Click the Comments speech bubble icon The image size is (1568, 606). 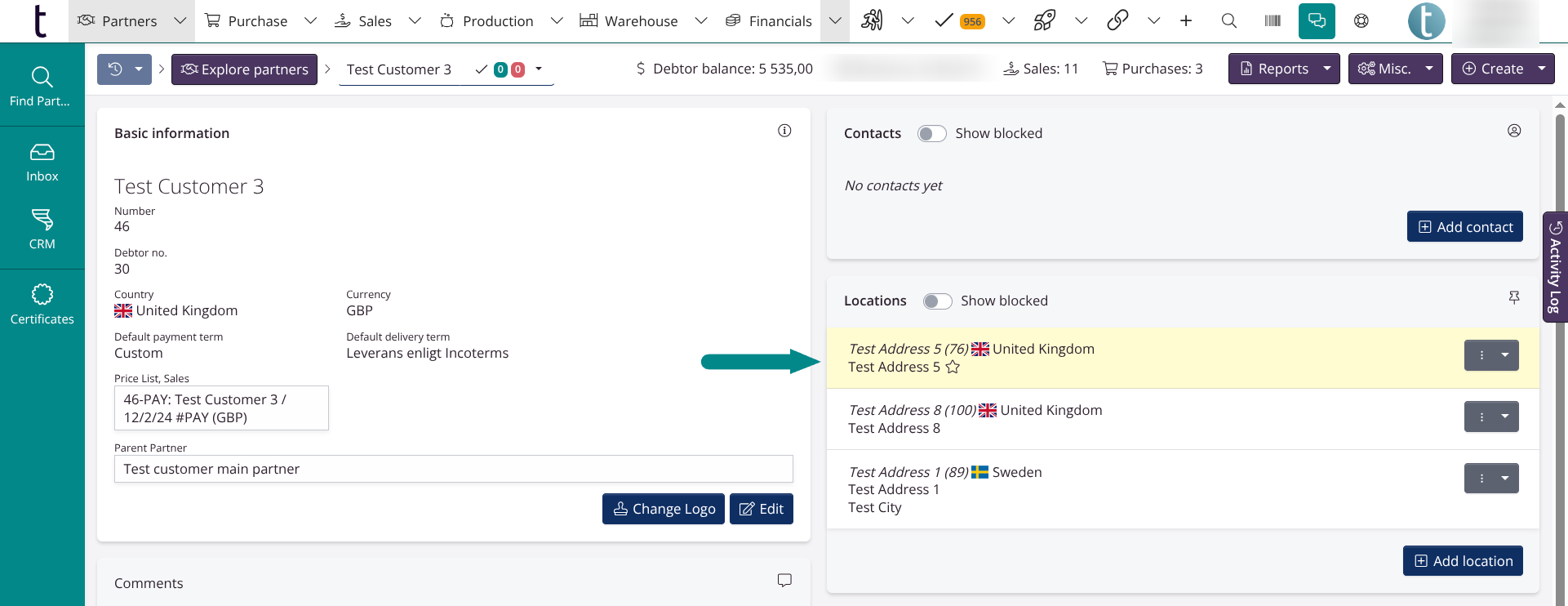click(784, 581)
